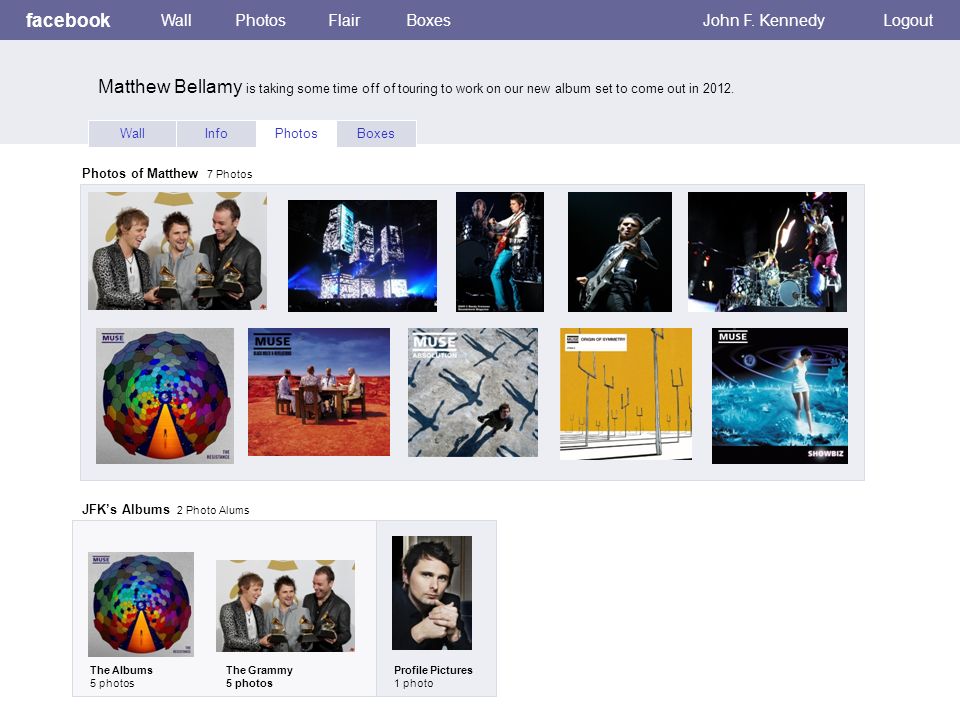Open the Showbiz album cover photo
Image resolution: width=960 pixels, height=720 pixels.
780,396
